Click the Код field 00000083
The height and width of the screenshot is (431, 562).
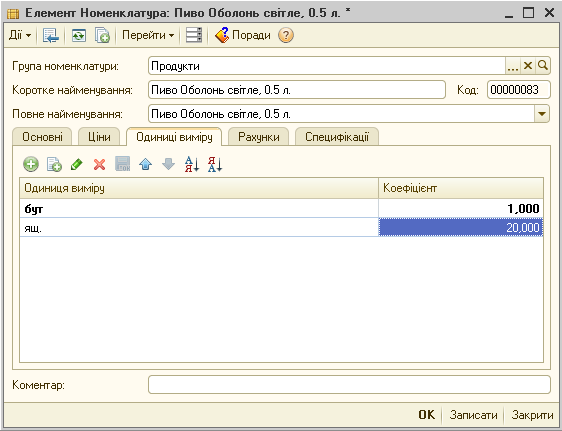(519, 90)
